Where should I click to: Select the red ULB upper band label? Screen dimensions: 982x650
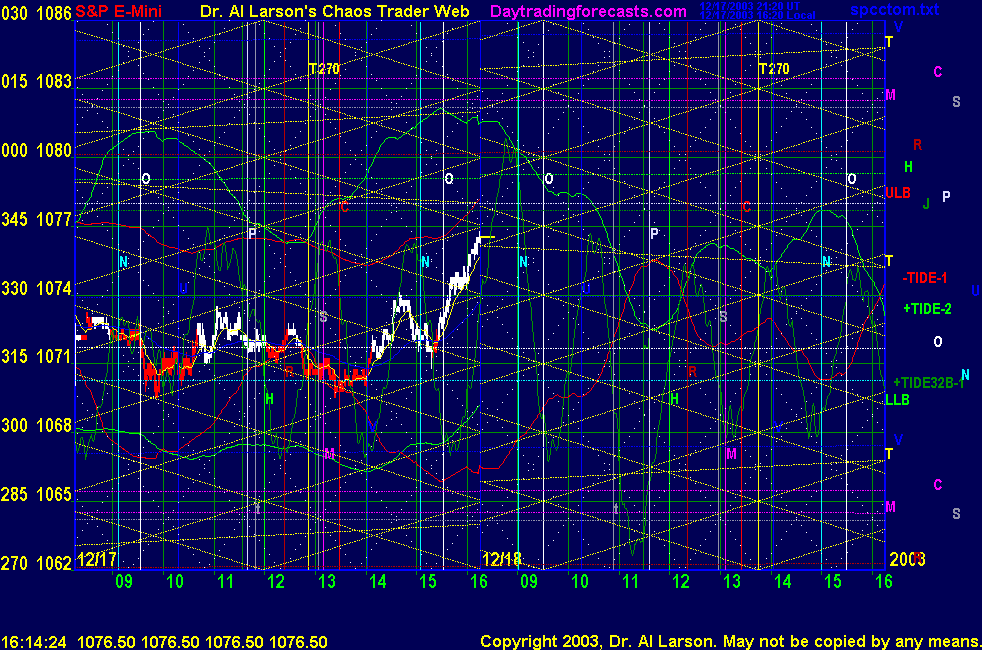pyautogui.click(x=897, y=193)
